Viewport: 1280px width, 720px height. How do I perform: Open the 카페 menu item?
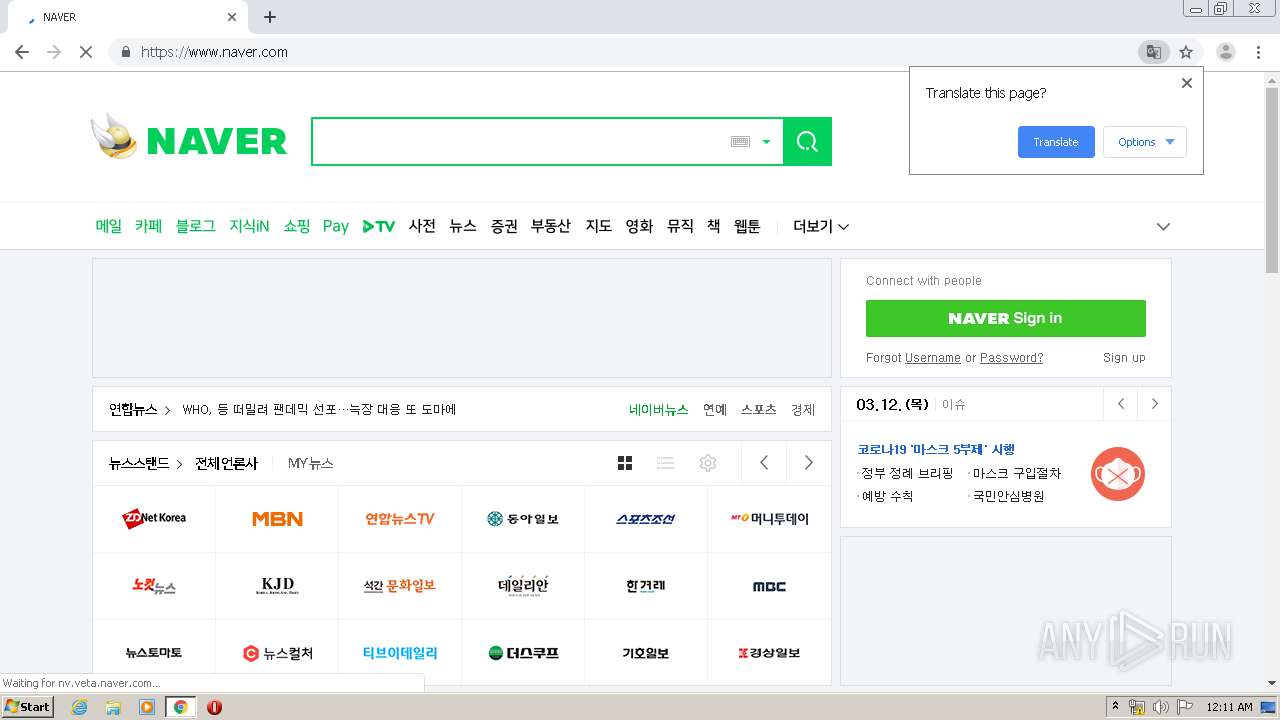click(x=148, y=226)
